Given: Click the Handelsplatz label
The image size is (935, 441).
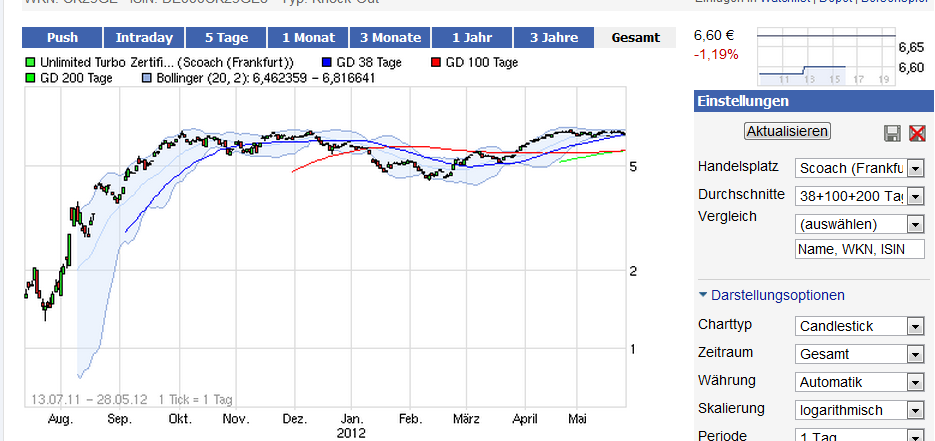Looking at the screenshot, I should pyautogui.click(x=738, y=167).
